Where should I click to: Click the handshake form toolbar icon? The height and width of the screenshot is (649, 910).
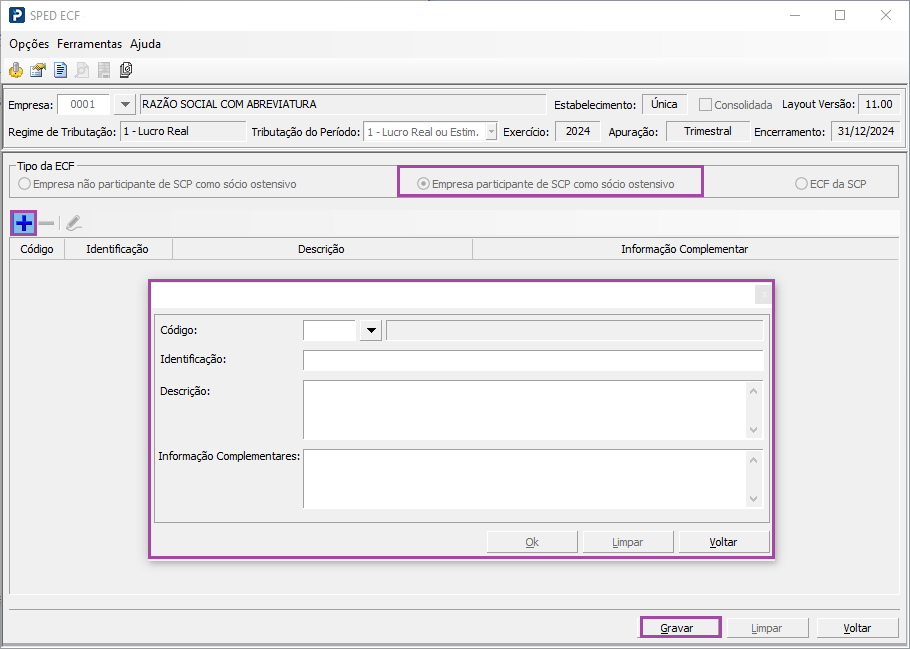tap(38, 70)
